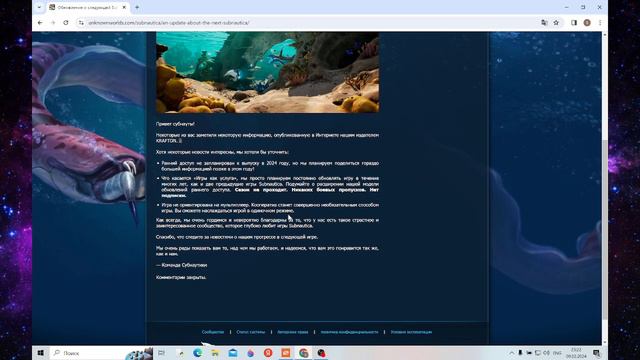640x360 pixels.
Task: Launch Microsoft Edge from the taskbar
Action: [198, 353]
